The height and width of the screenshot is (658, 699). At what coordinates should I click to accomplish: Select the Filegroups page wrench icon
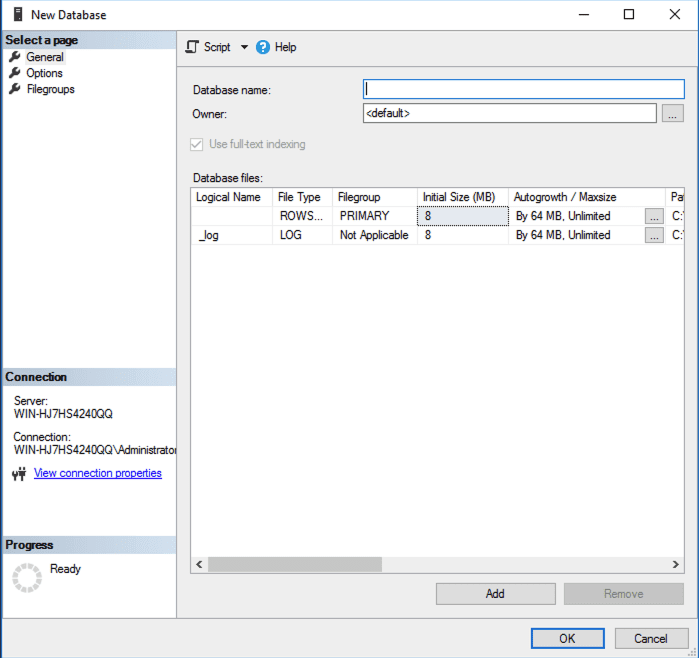tap(15, 89)
